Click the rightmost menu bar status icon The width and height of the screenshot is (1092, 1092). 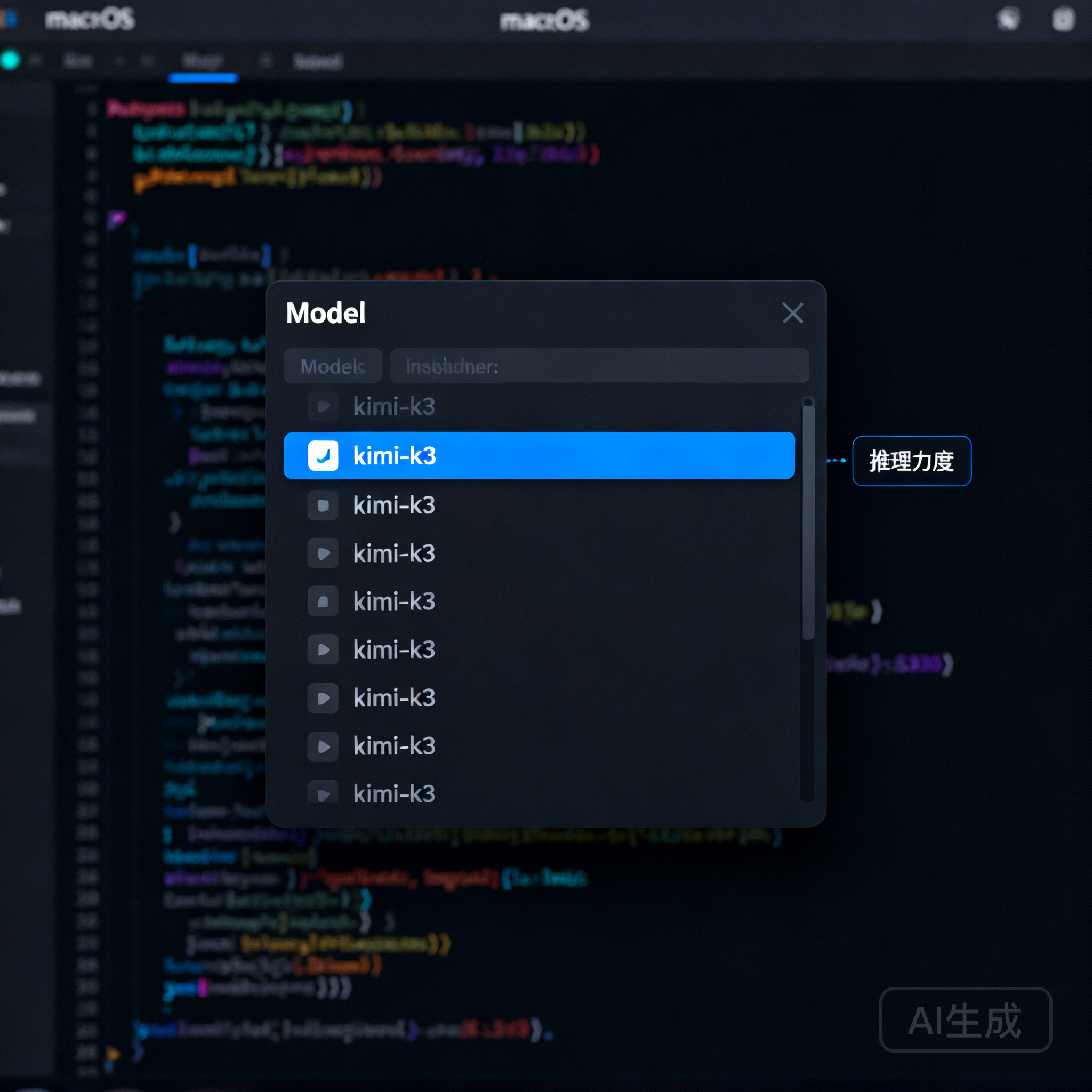click(1063, 19)
